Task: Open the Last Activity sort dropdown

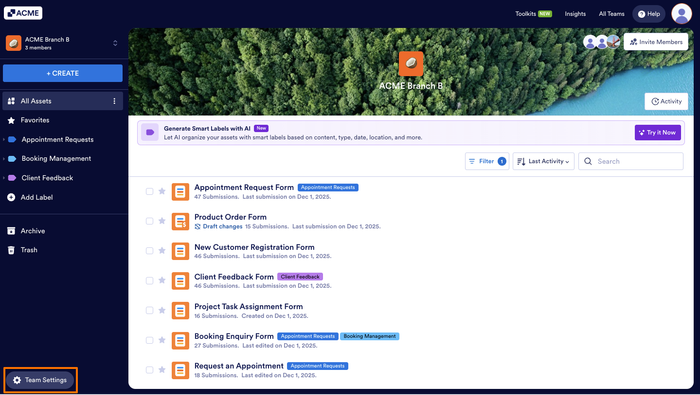Action: [543, 161]
